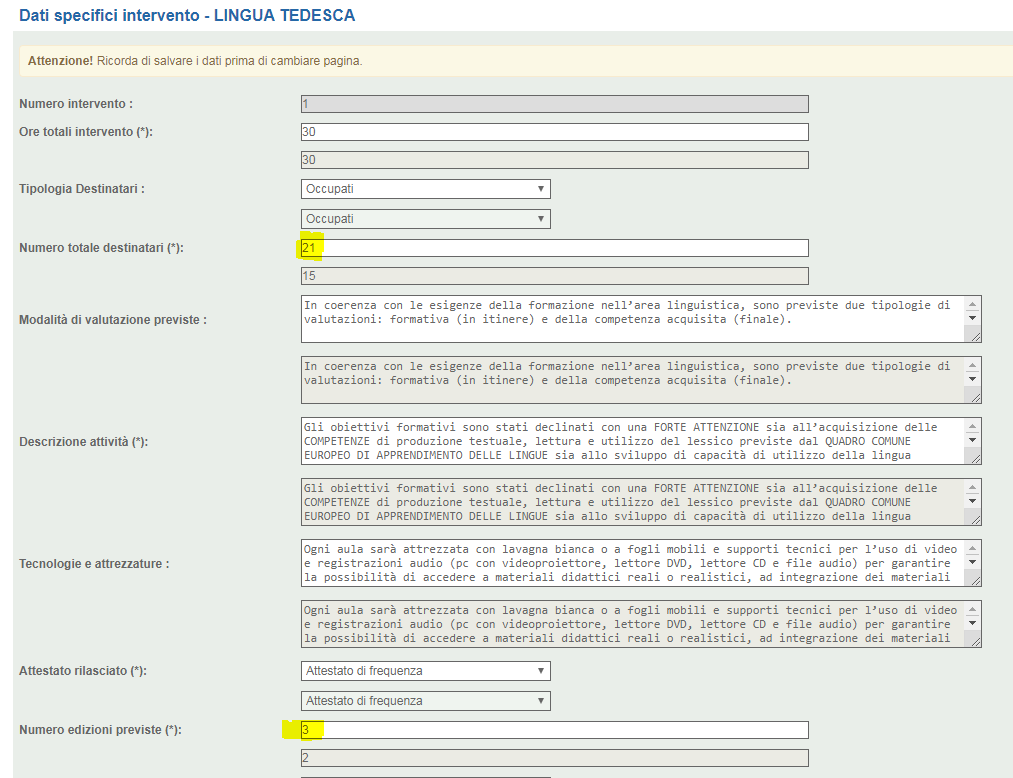Click resize handle of editable Modalità di valutazione textarea
Screen dimensions: 1013x778
(973, 337)
